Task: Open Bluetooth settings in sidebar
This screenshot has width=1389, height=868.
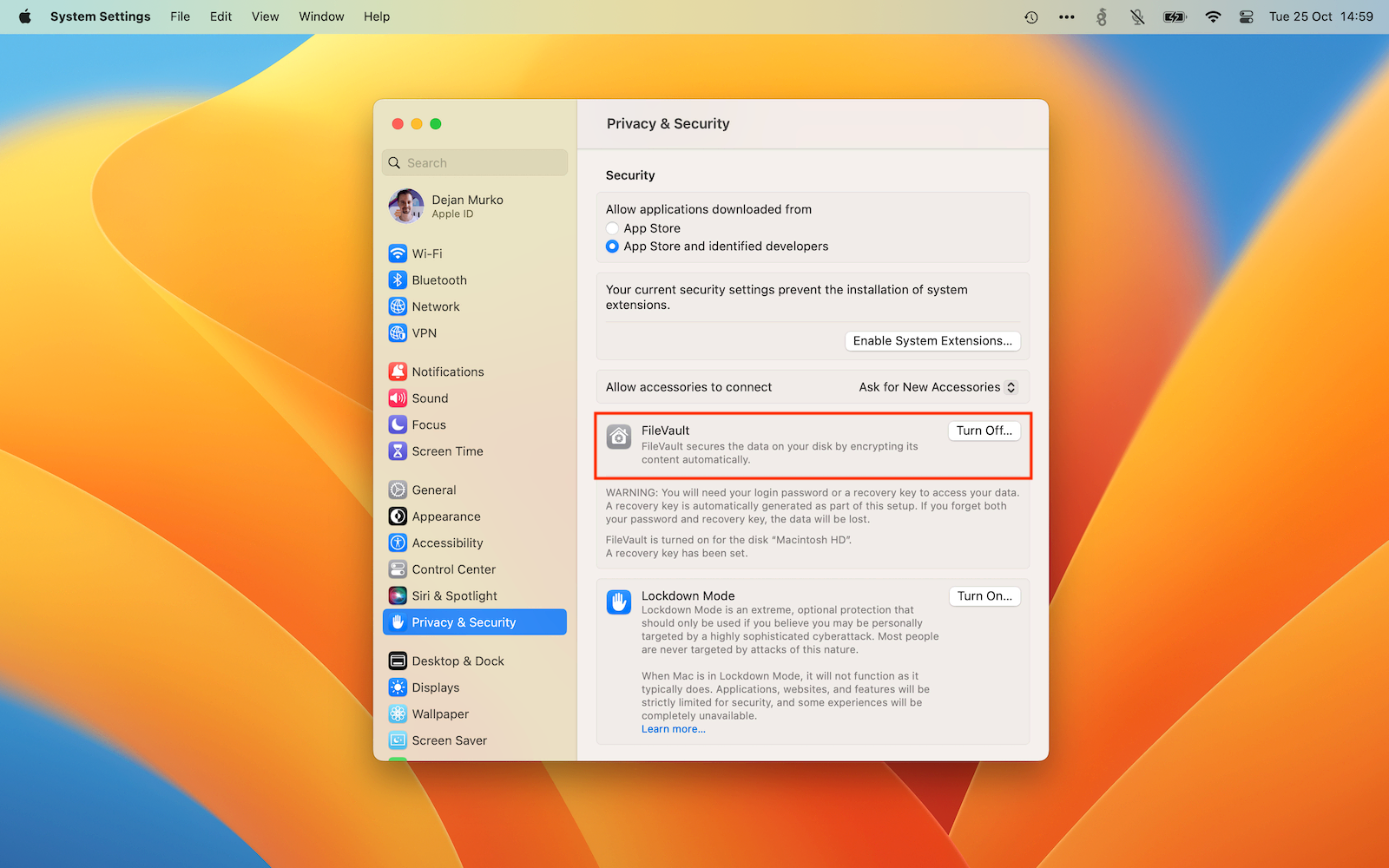Action: tap(438, 279)
